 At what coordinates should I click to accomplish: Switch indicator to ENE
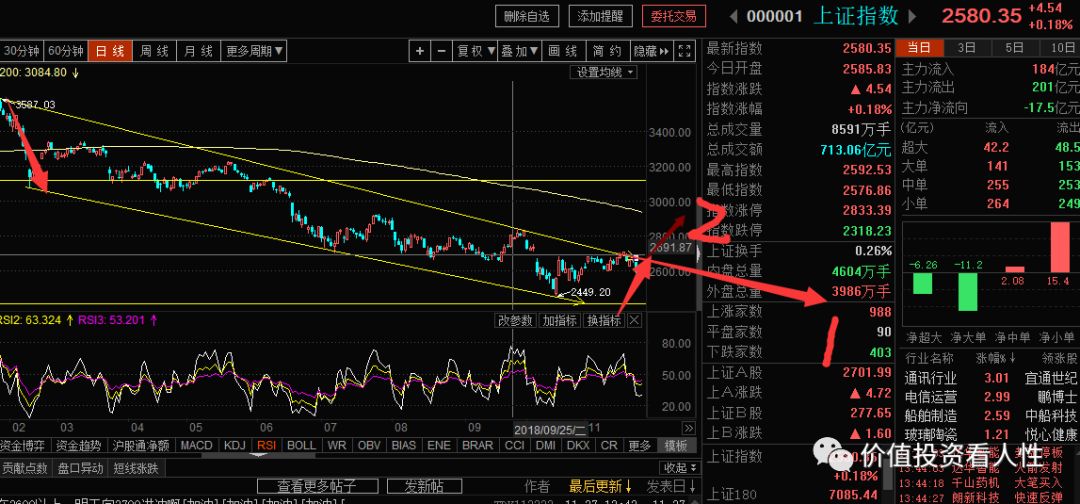coord(439,445)
